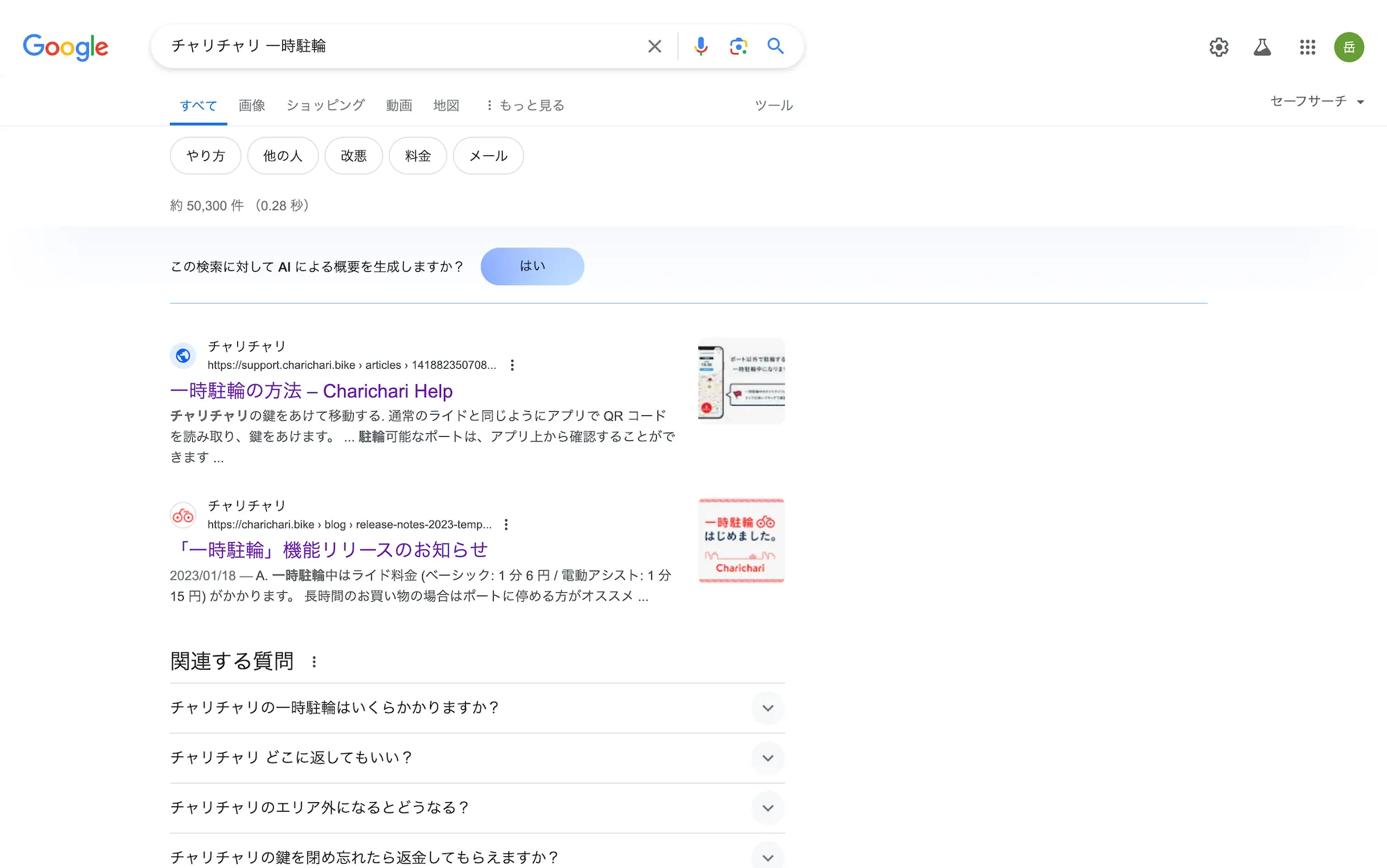Viewport: 1387px width, 868px height.
Task: Select the メール filter chip
Action: click(x=488, y=156)
